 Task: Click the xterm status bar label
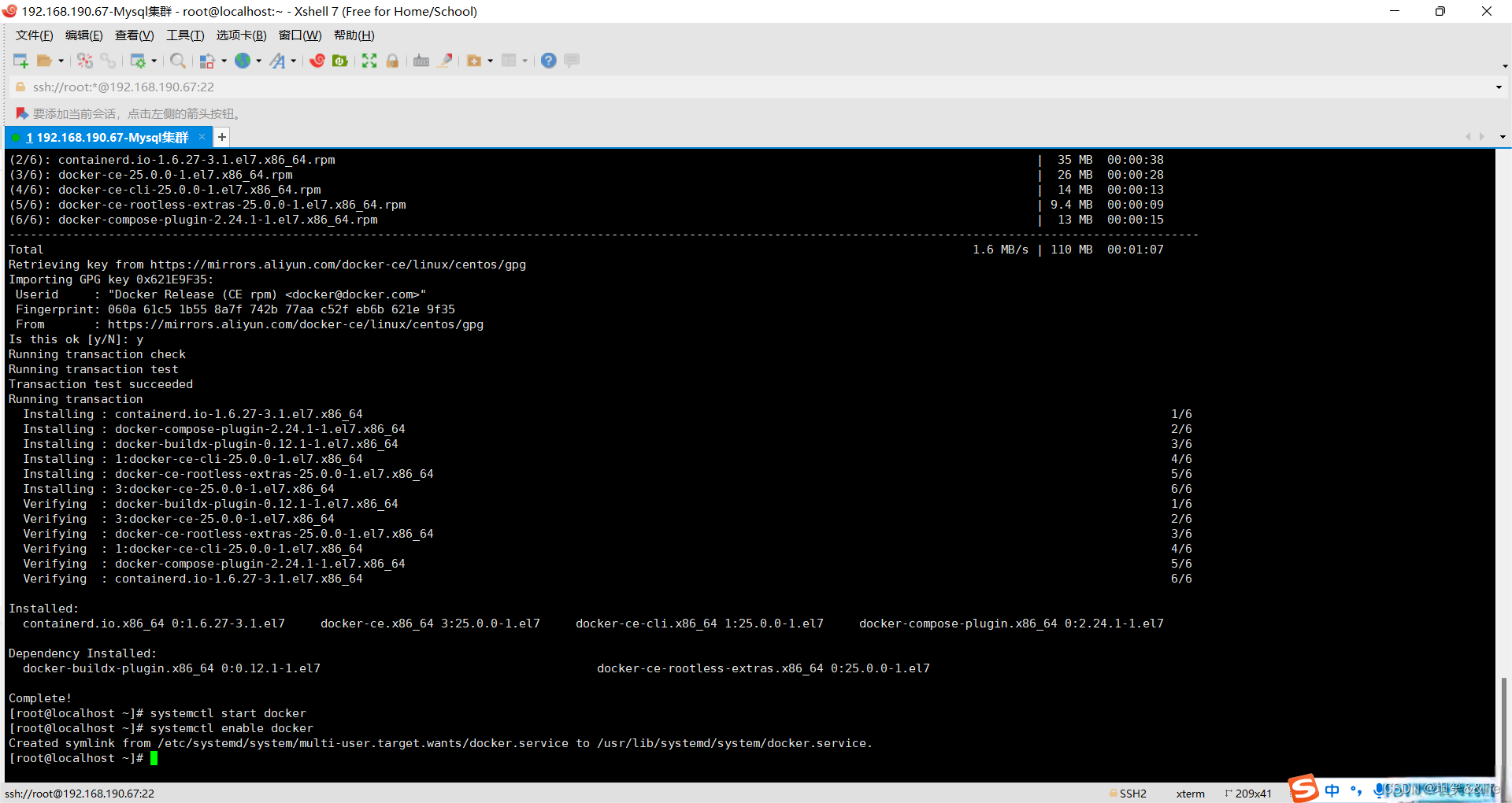(1190, 794)
